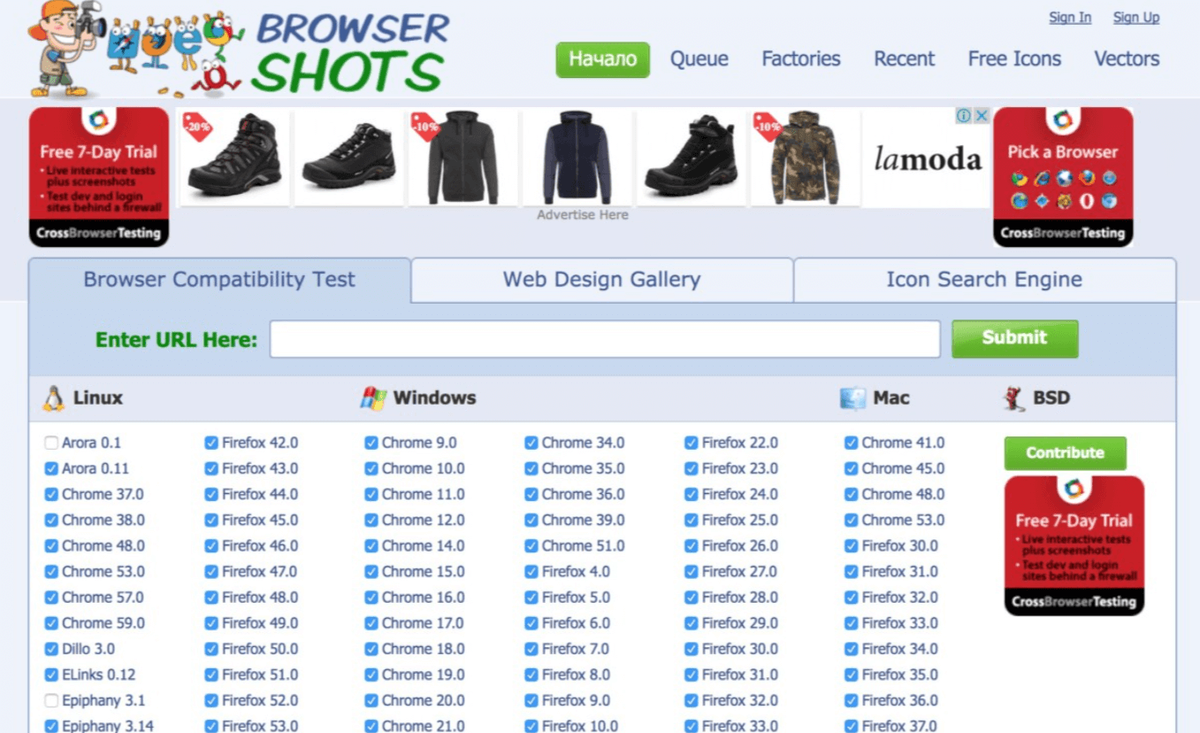
Task: Click the camouflage jacket ad thumbnail
Action: coord(805,157)
